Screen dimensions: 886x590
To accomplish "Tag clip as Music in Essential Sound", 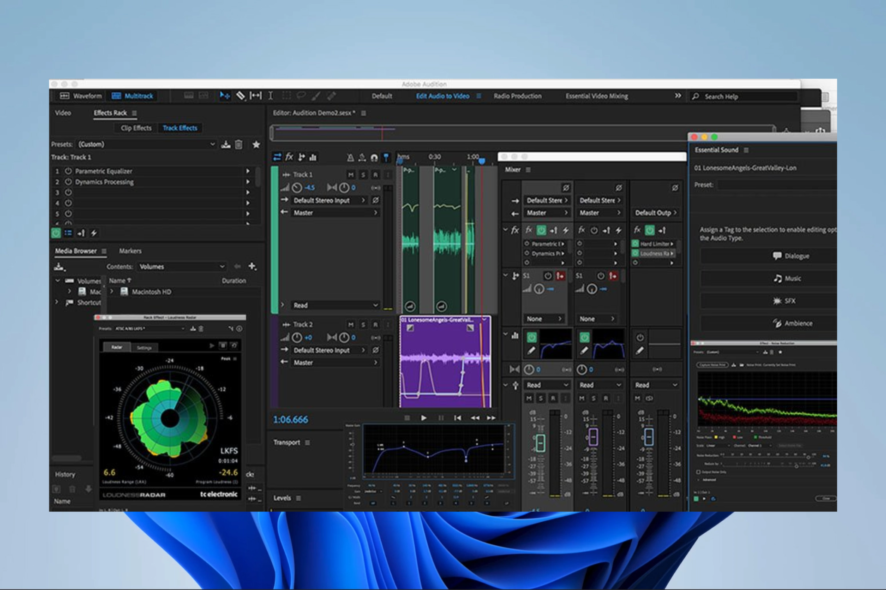I will (x=787, y=279).
